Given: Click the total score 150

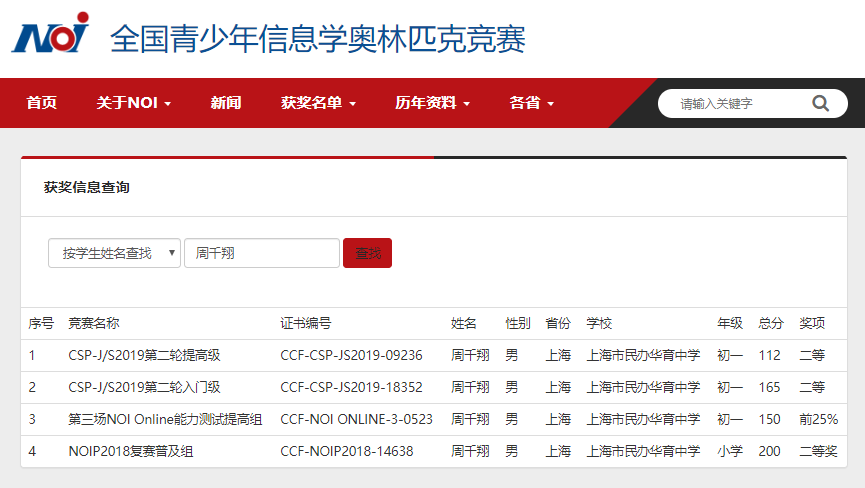Looking at the screenshot, I should pyautogui.click(x=769, y=419).
